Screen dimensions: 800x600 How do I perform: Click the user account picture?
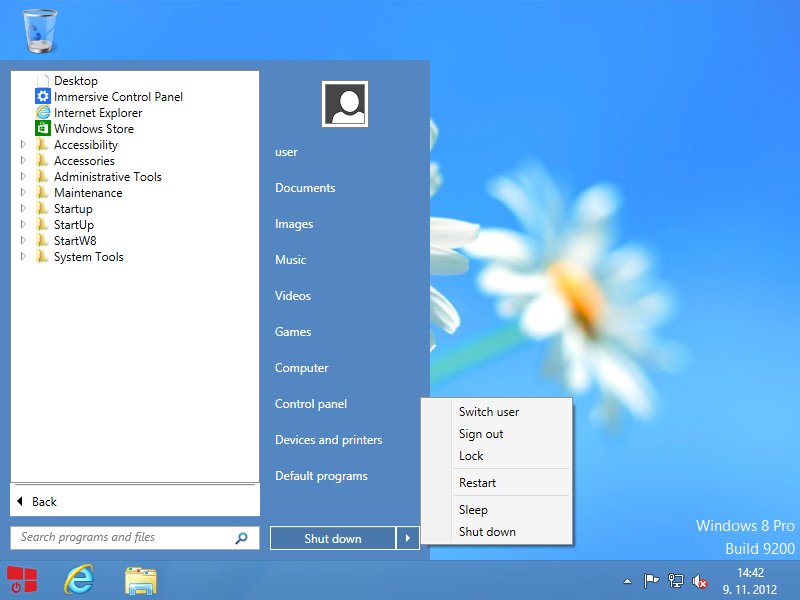coord(345,104)
